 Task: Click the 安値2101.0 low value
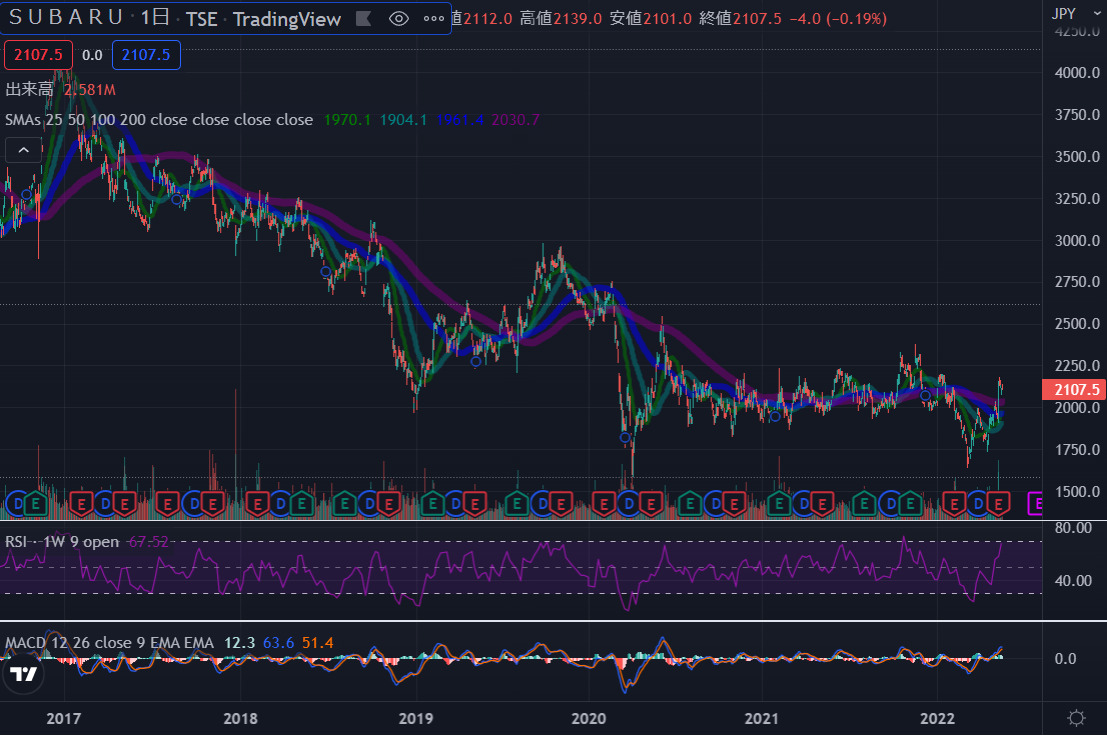[650, 18]
